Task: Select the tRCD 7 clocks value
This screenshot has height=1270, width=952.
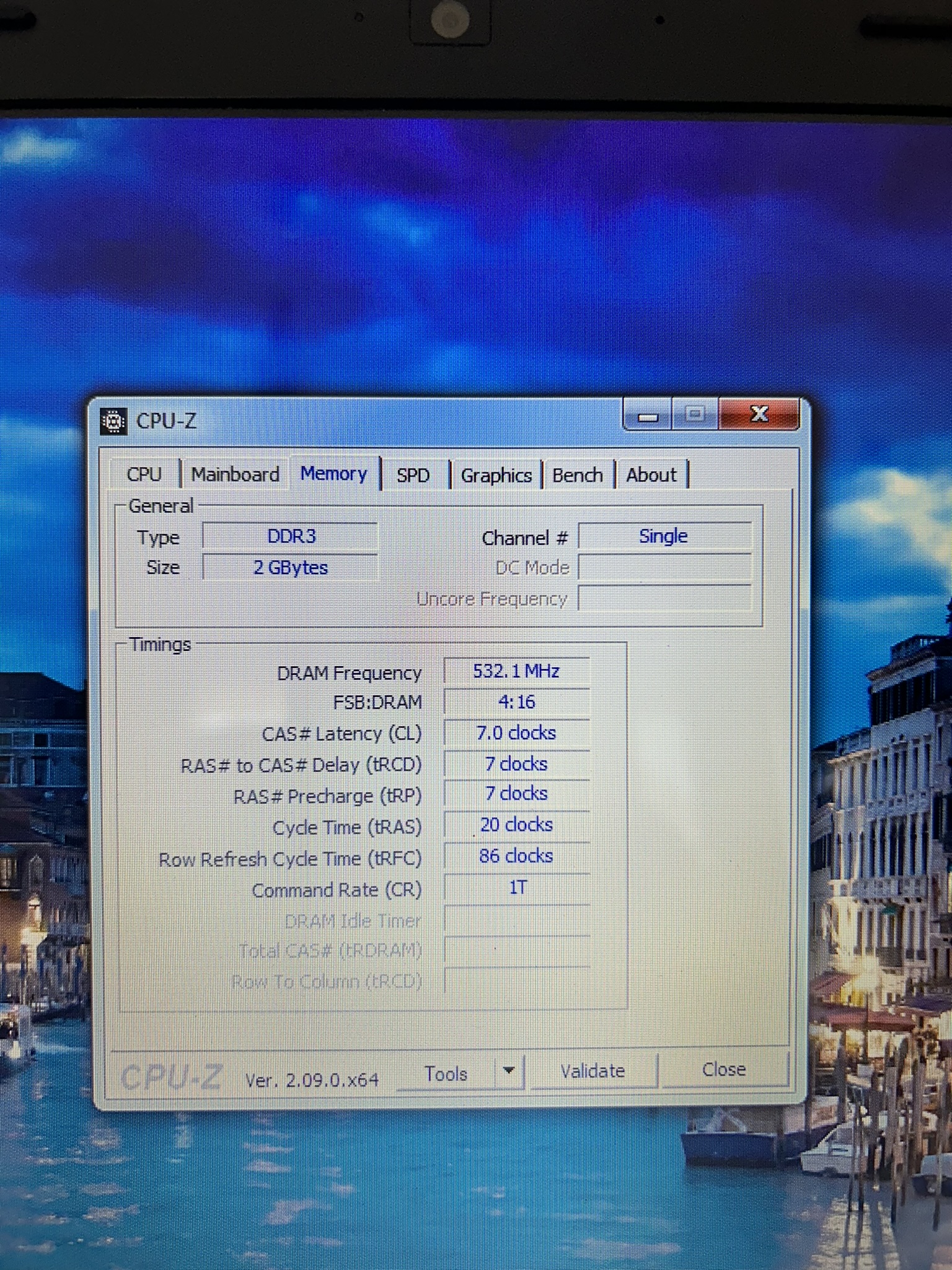Action: pos(516,764)
